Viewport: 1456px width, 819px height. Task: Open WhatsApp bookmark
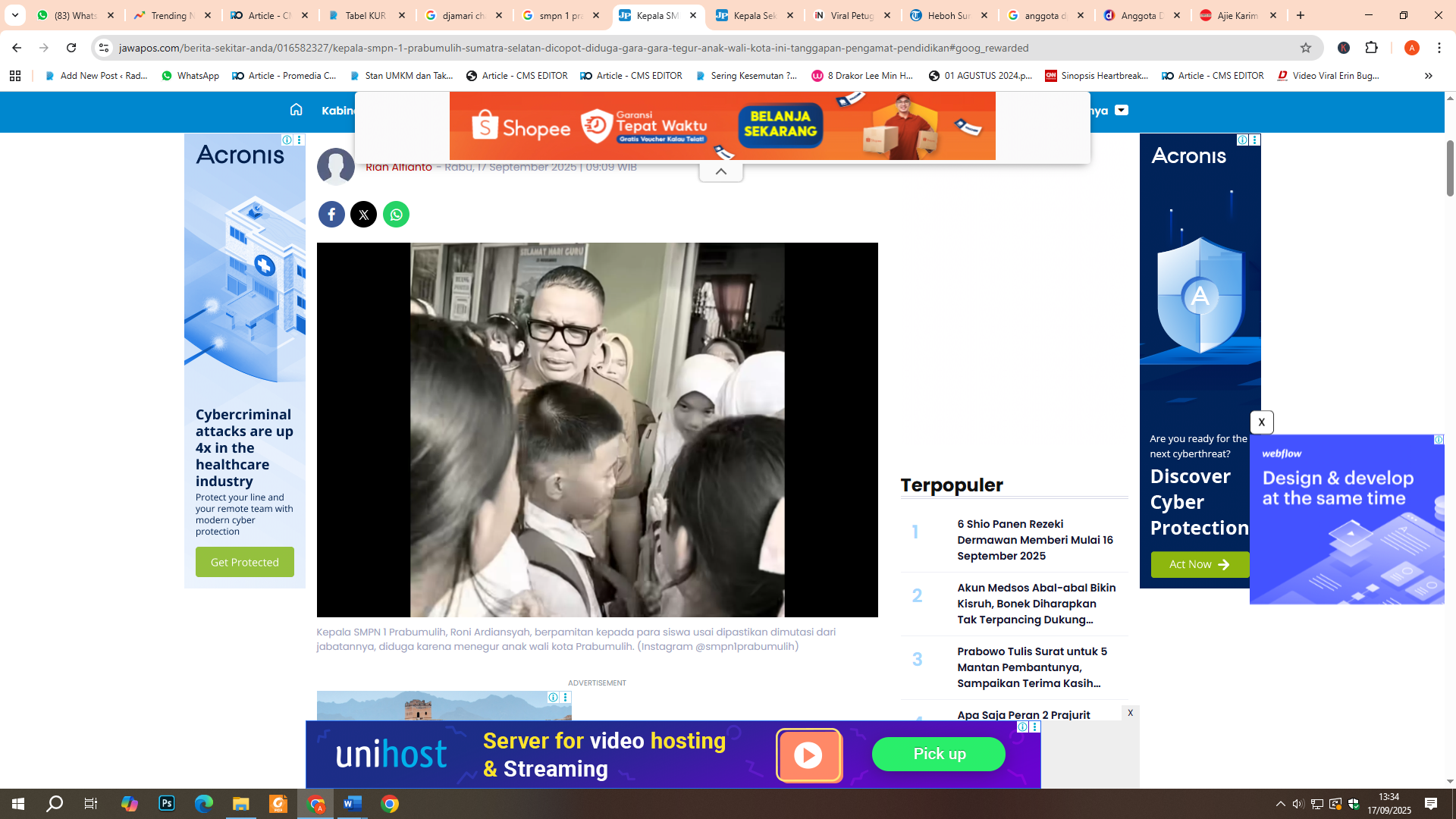pos(190,76)
